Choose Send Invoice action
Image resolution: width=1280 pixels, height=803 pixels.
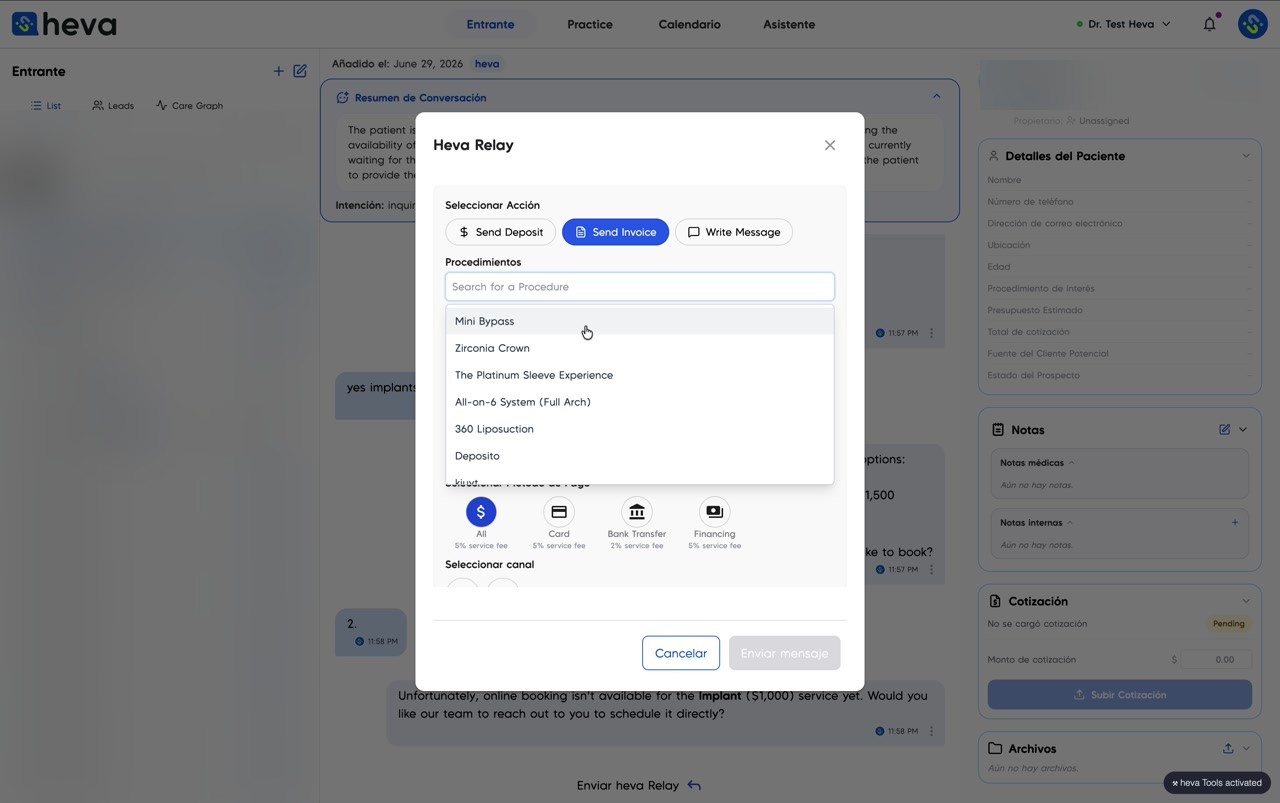[x=615, y=232]
